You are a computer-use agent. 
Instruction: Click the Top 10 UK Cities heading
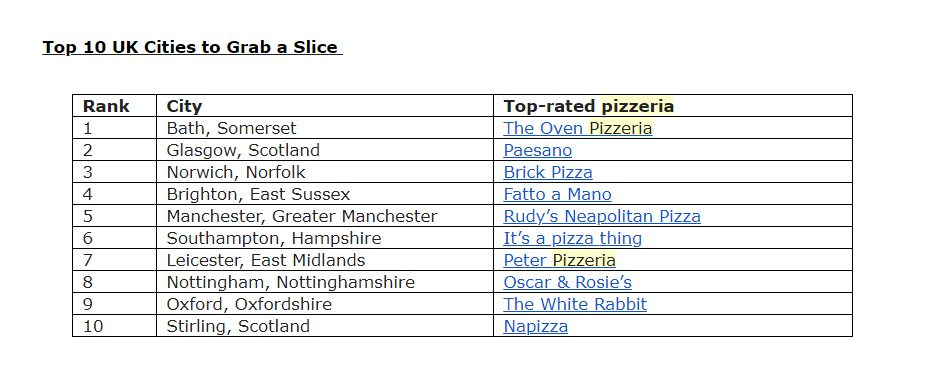[191, 48]
